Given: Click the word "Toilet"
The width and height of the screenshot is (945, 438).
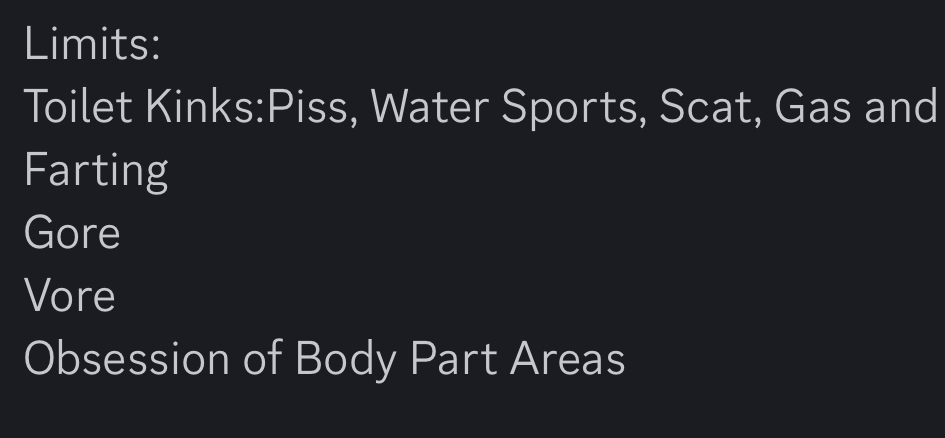Looking at the screenshot, I should point(78,107).
